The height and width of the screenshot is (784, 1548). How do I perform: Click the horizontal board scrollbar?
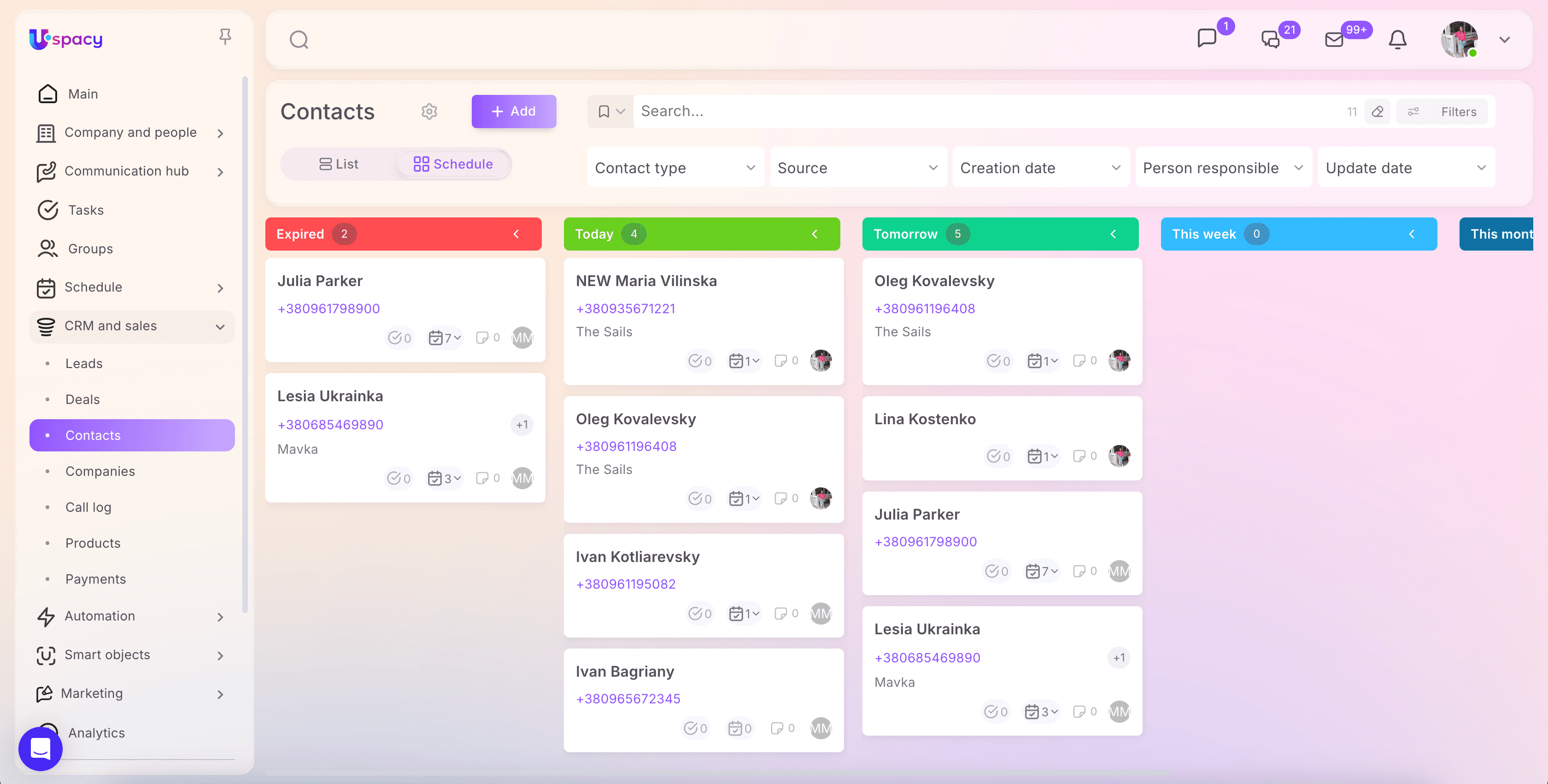tap(718, 772)
